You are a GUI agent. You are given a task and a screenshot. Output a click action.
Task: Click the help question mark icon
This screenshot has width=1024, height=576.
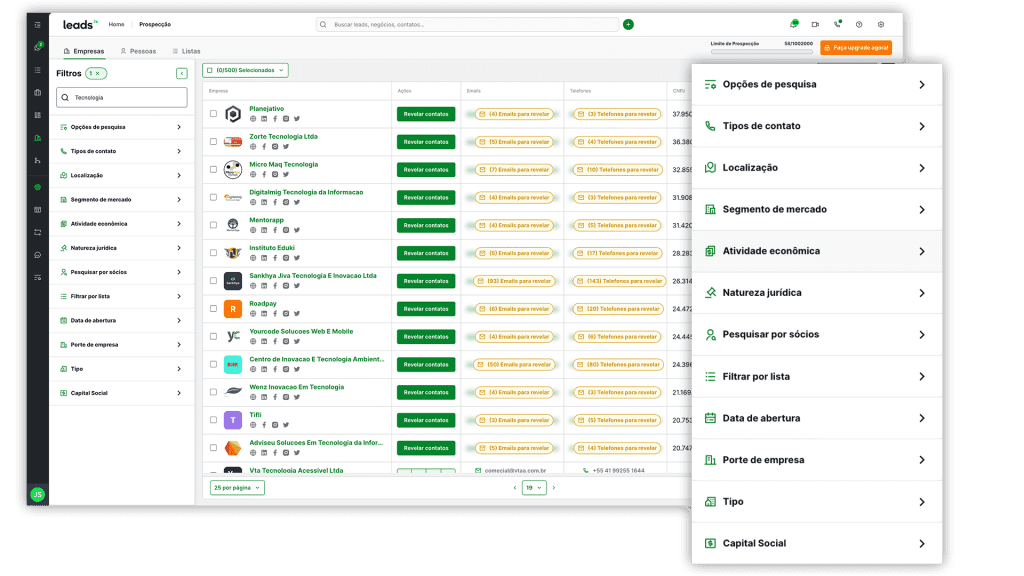point(859,24)
